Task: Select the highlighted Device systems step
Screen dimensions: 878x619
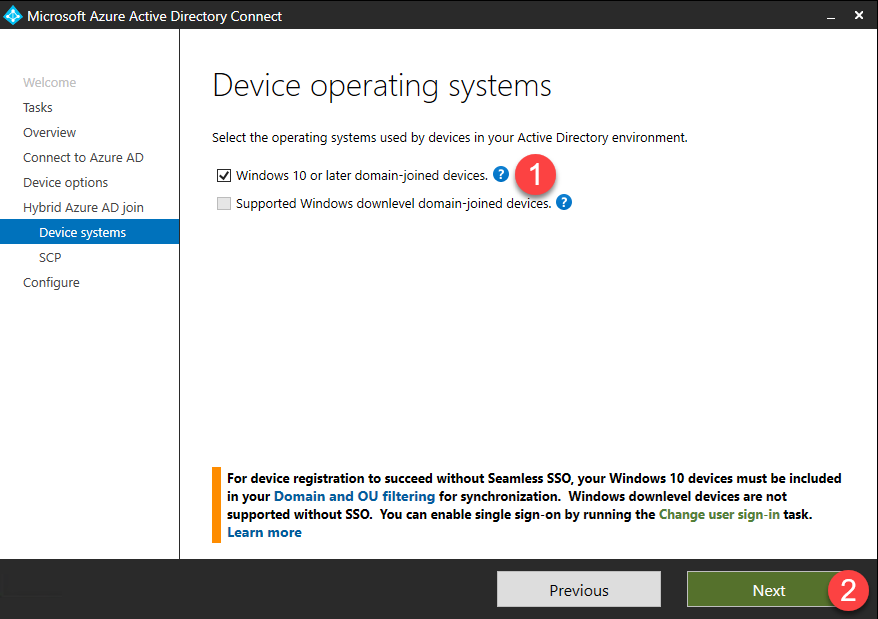Action: point(82,233)
